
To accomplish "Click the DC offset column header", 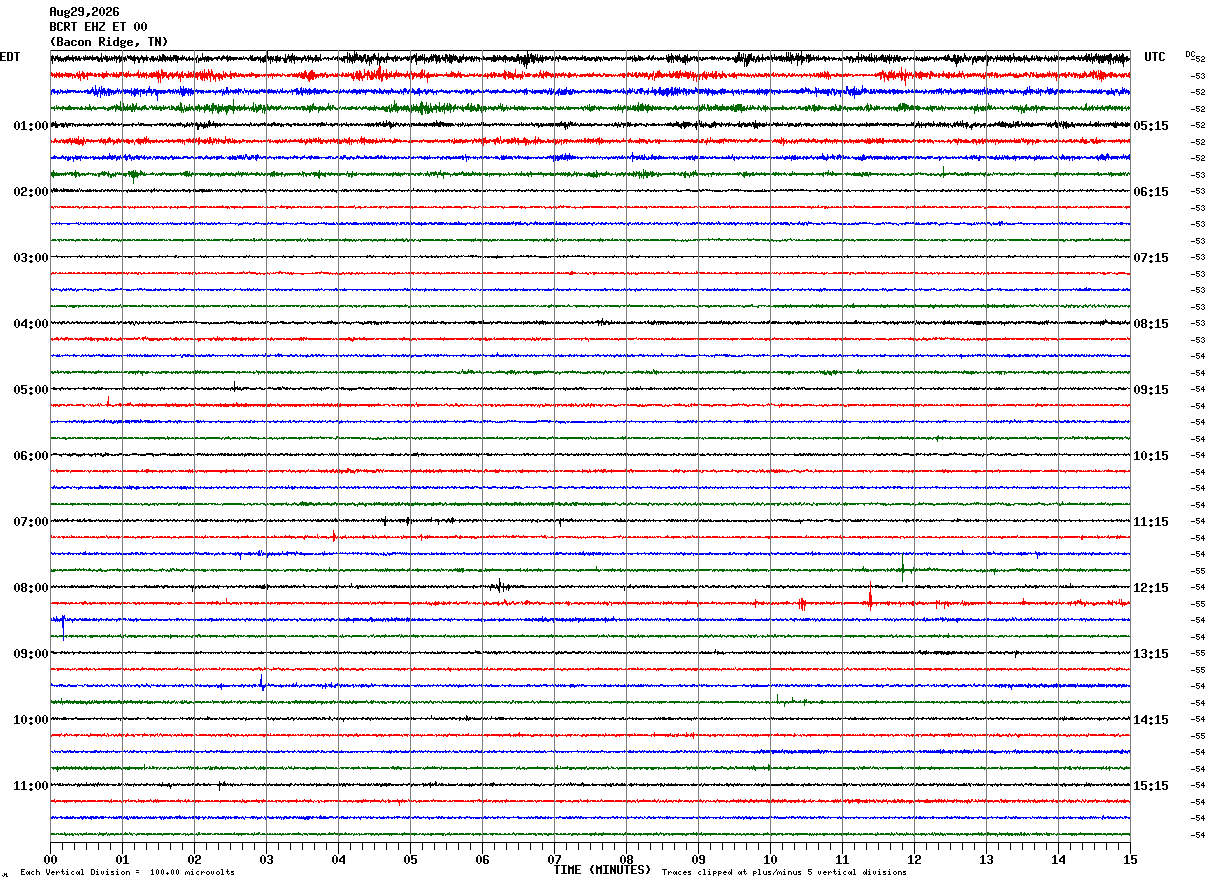I will (x=1190, y=54).
